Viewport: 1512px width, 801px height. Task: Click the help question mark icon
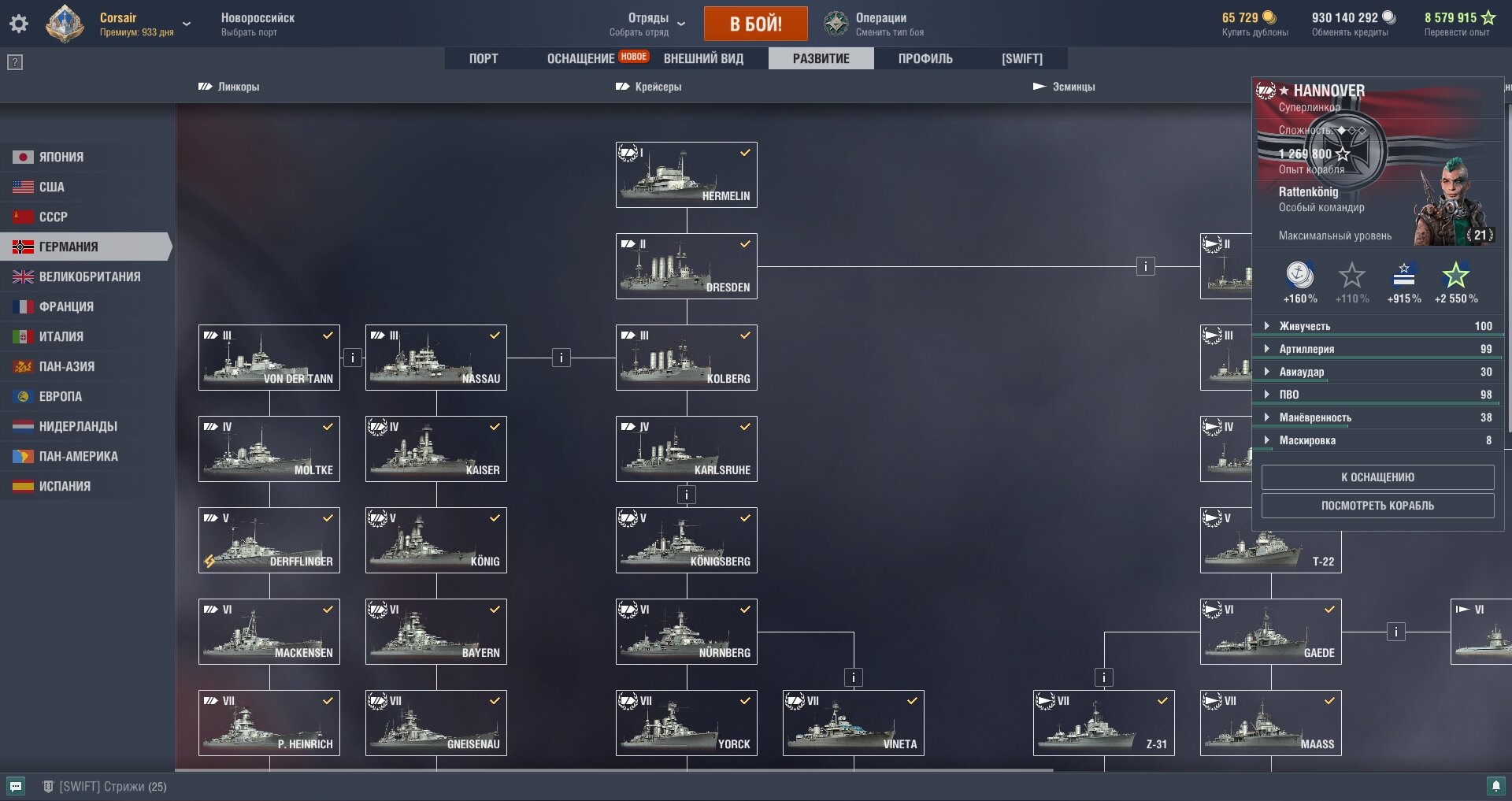[x=15, y=62]
